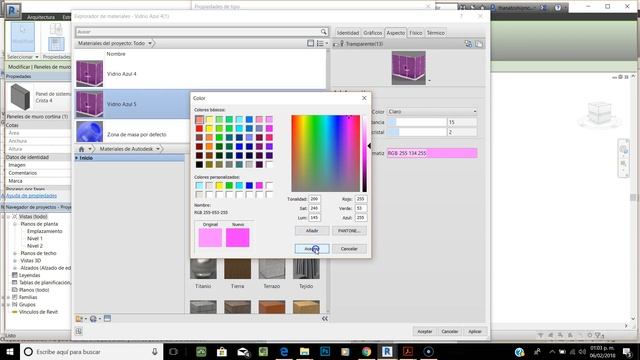Open the Seleccionar dropdown in ribbon
Image resolution: width=640 pixels, height=360 pixels.
coord(23,57)
